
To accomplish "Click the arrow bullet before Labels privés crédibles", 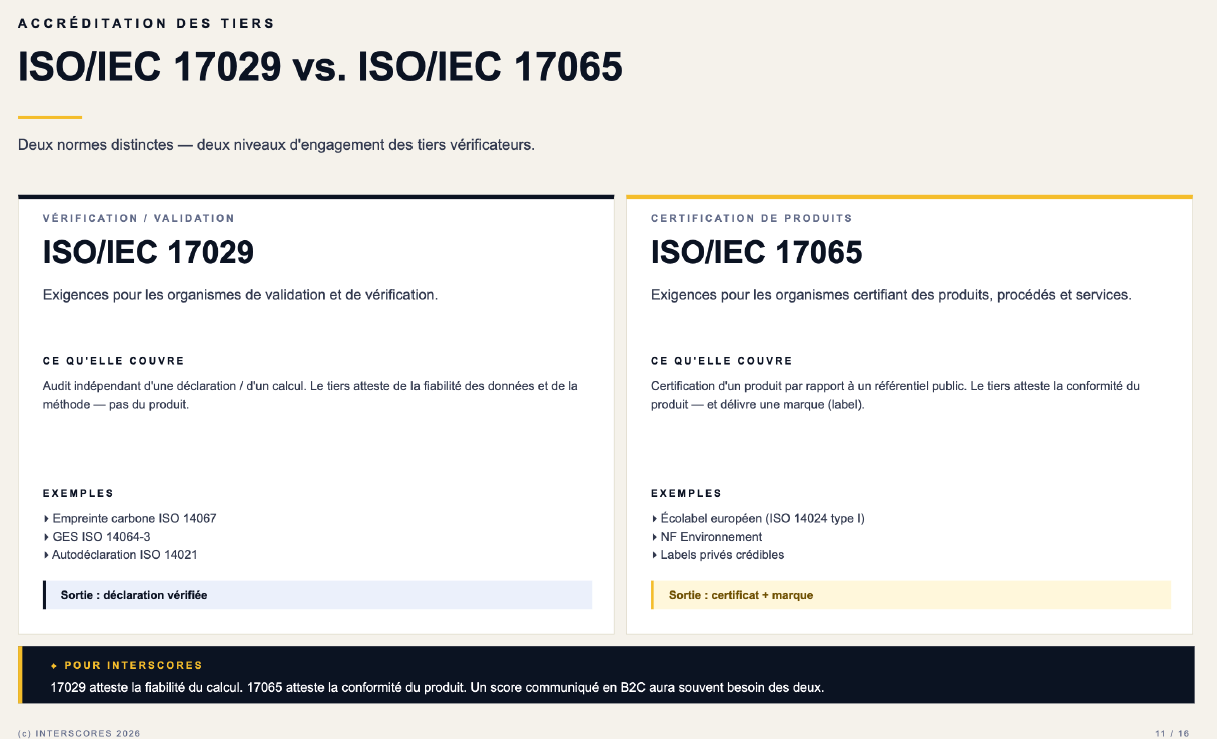I will 654,555.
